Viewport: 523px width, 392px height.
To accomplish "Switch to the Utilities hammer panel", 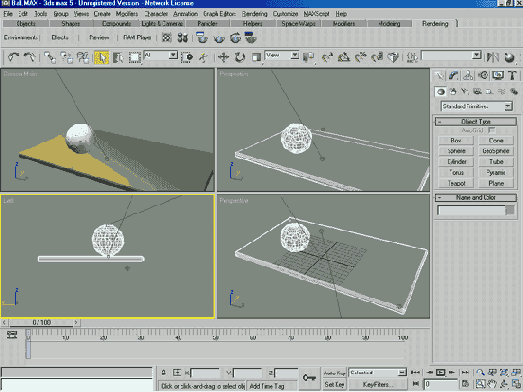I will click(x=512, y=76).
